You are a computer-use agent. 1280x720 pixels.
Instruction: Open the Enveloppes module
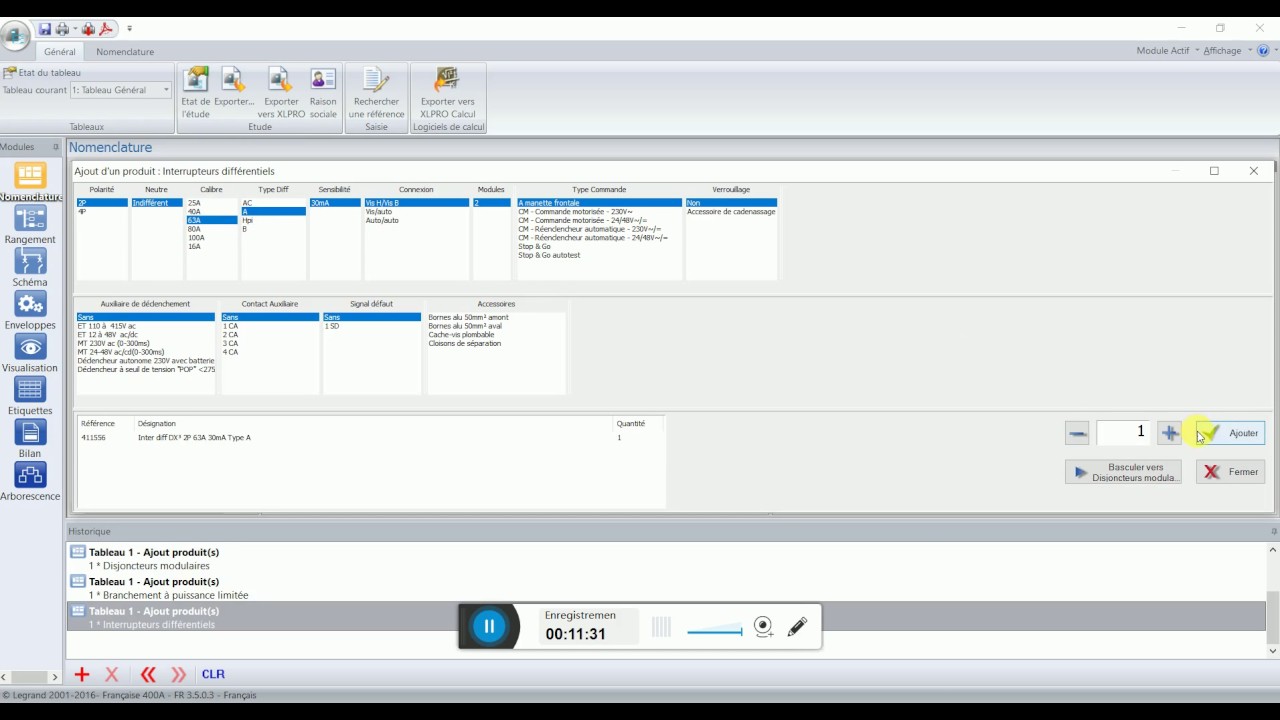click(30, 311)
